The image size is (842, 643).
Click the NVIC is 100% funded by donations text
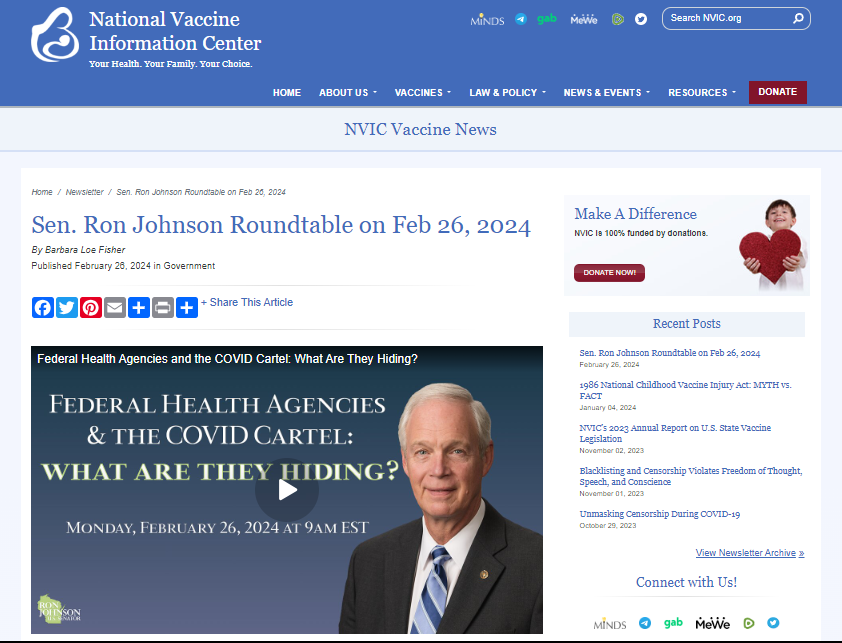[641, 233]
